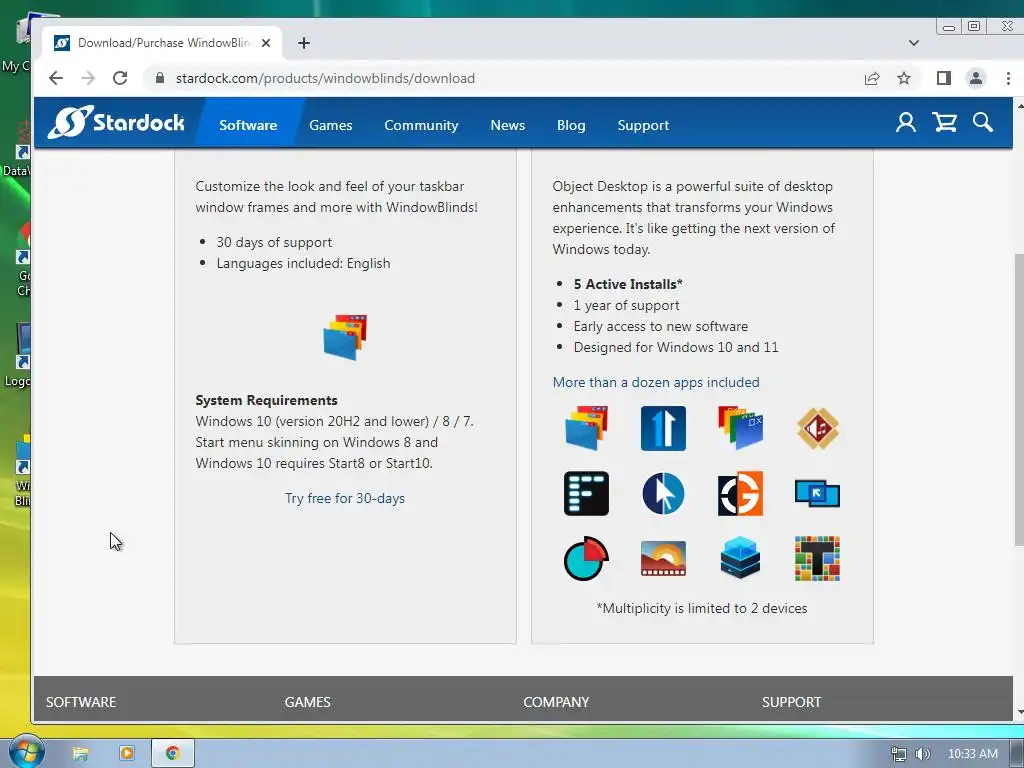Click the black app icon with the F
The width and height of the screenshot is (1024, 768).
586,494
